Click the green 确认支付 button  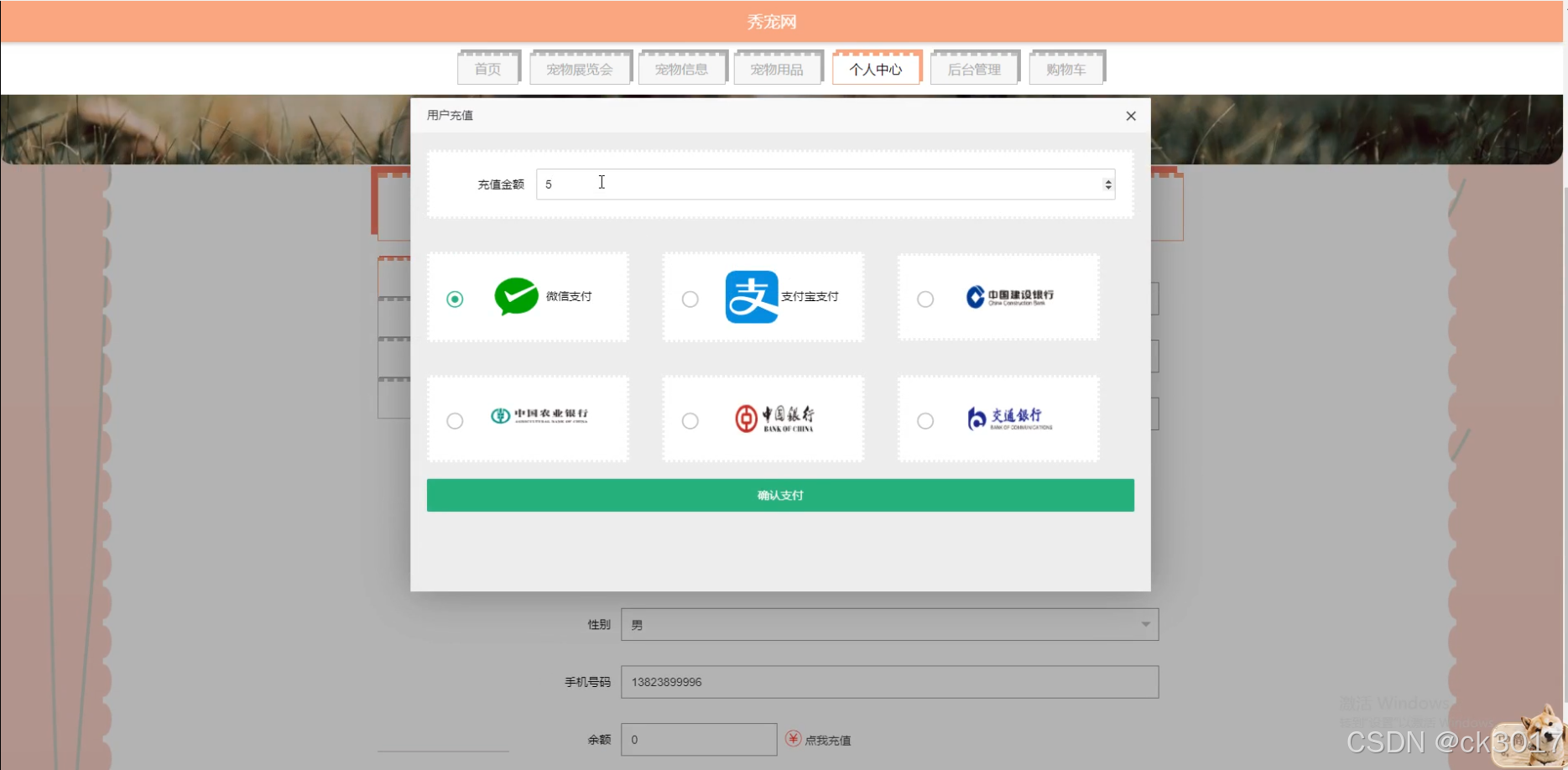coord(780,496)
